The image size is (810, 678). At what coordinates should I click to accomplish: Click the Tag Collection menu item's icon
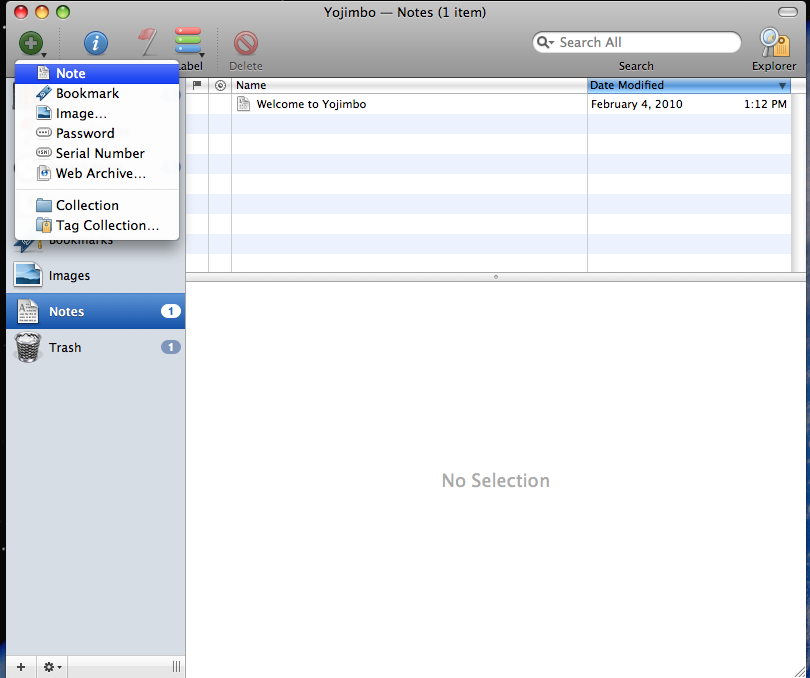(44, 225)
